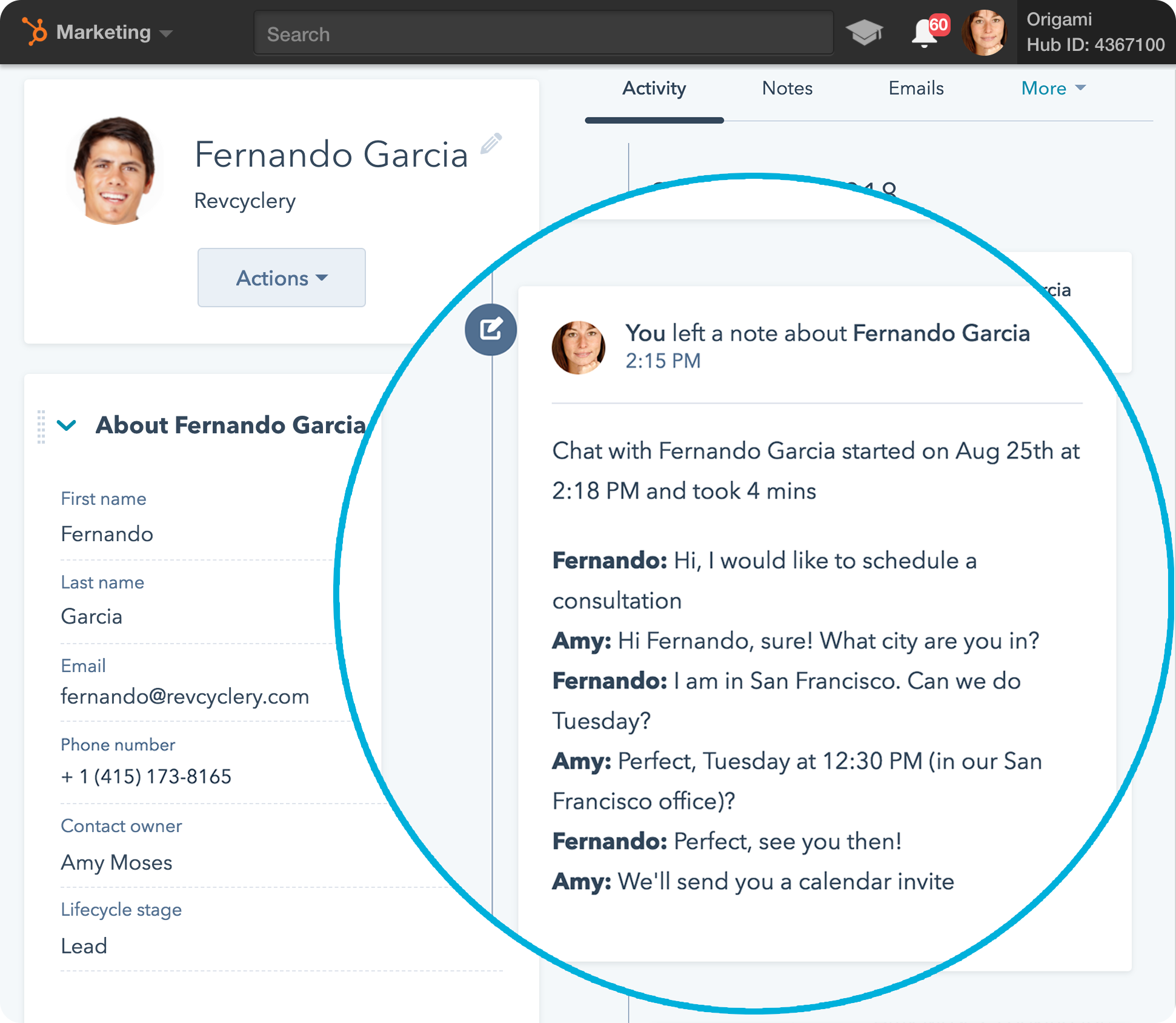This screenshot has height=1023, width=1176.
Task: Open the Actions dropdown button
Action: click(281, 278)
